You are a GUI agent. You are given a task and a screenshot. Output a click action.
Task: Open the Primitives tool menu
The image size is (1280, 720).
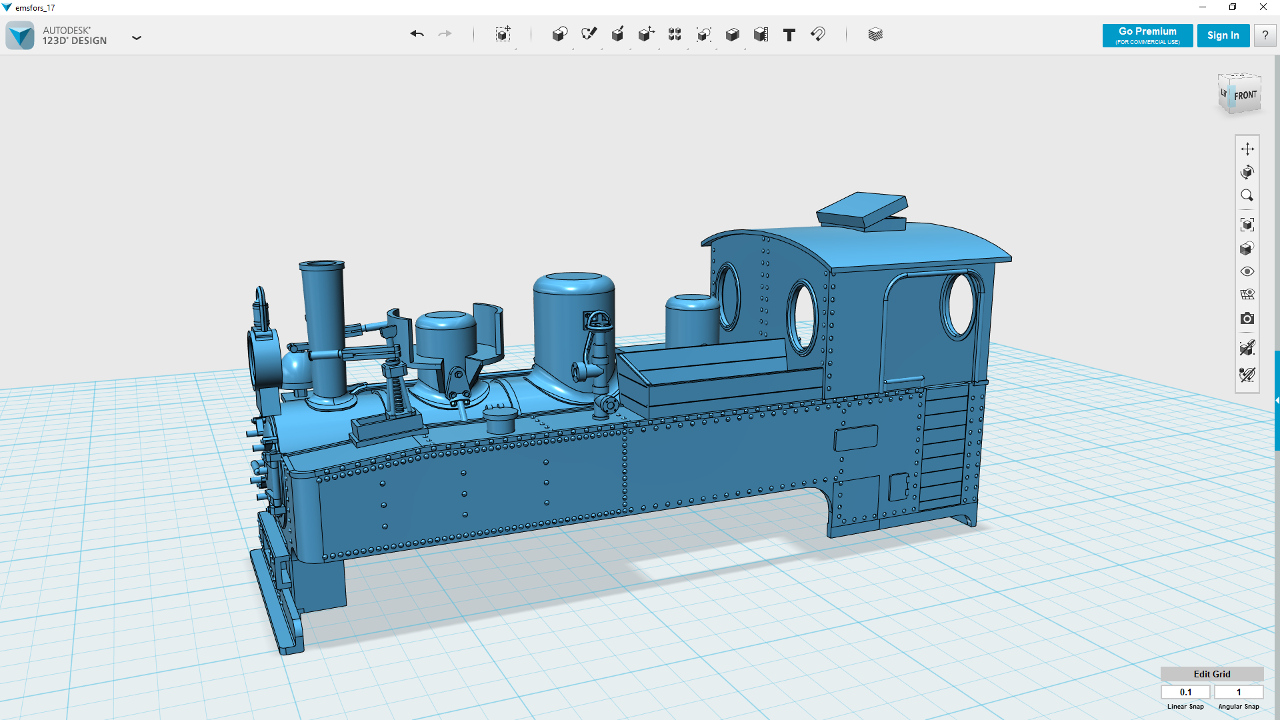(x=560, y=34)
